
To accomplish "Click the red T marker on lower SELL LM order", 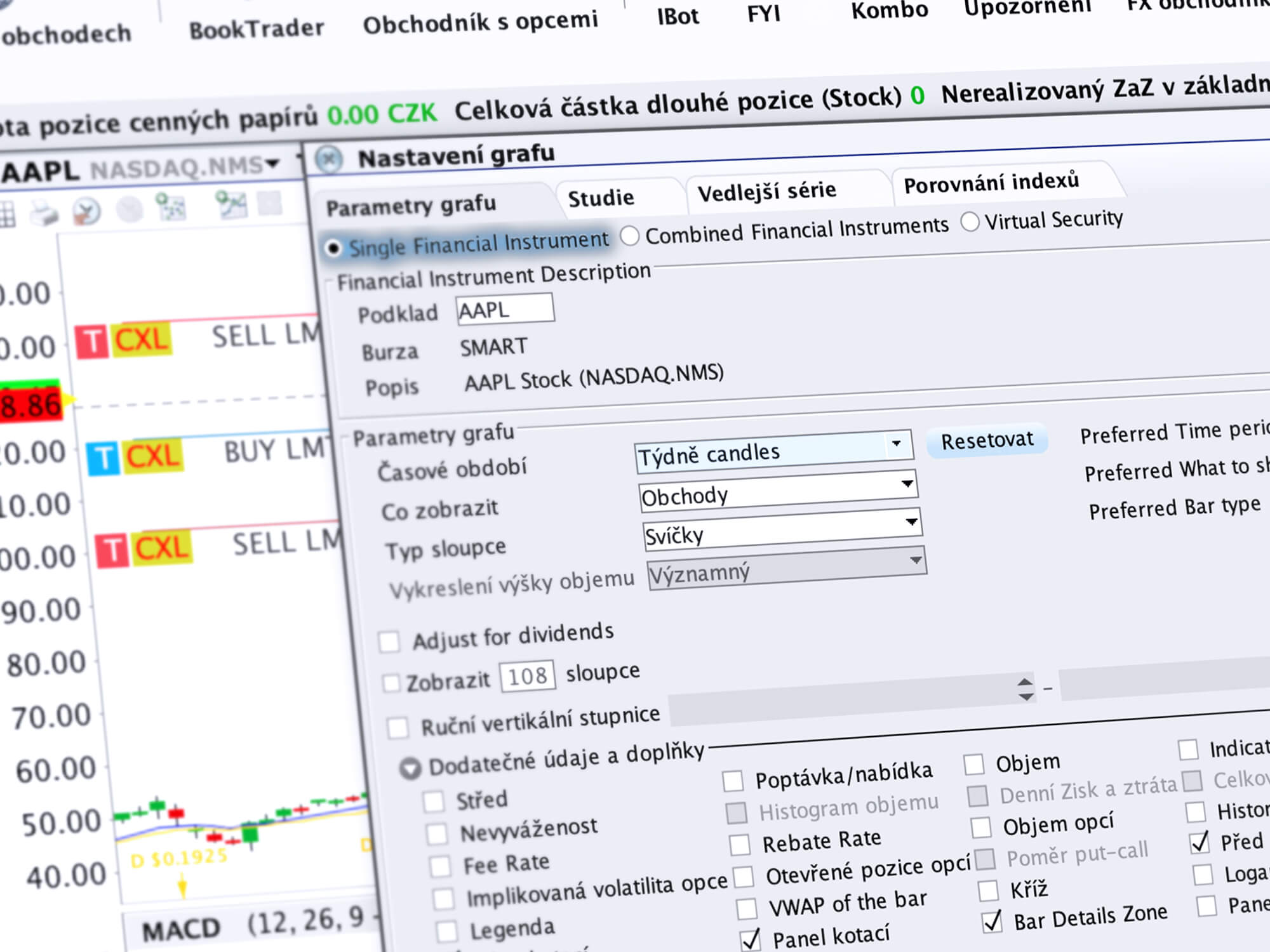I will [x=112, y=551].
